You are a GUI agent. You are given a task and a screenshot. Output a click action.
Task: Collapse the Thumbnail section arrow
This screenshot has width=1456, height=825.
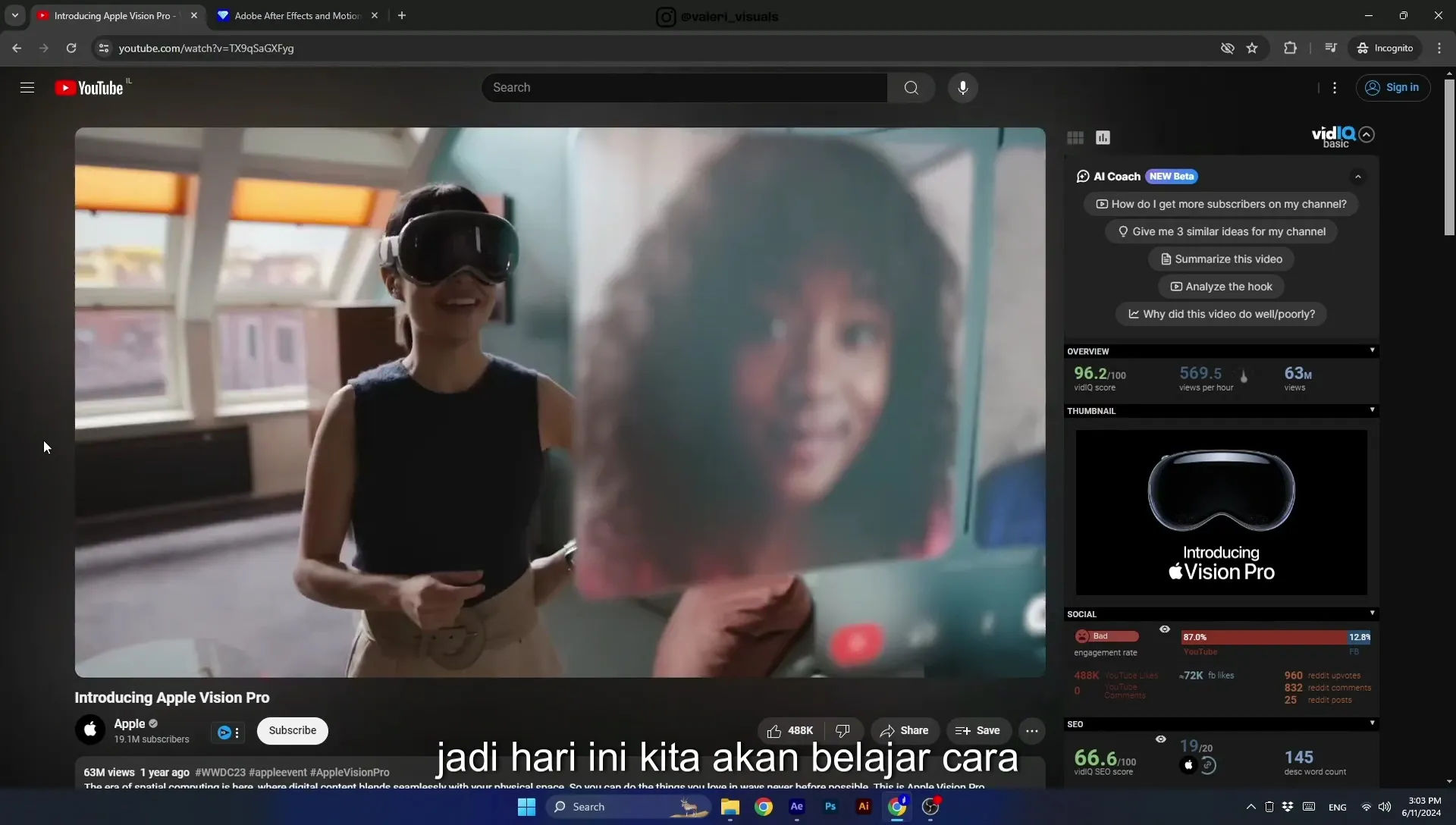coord(1372,410)
